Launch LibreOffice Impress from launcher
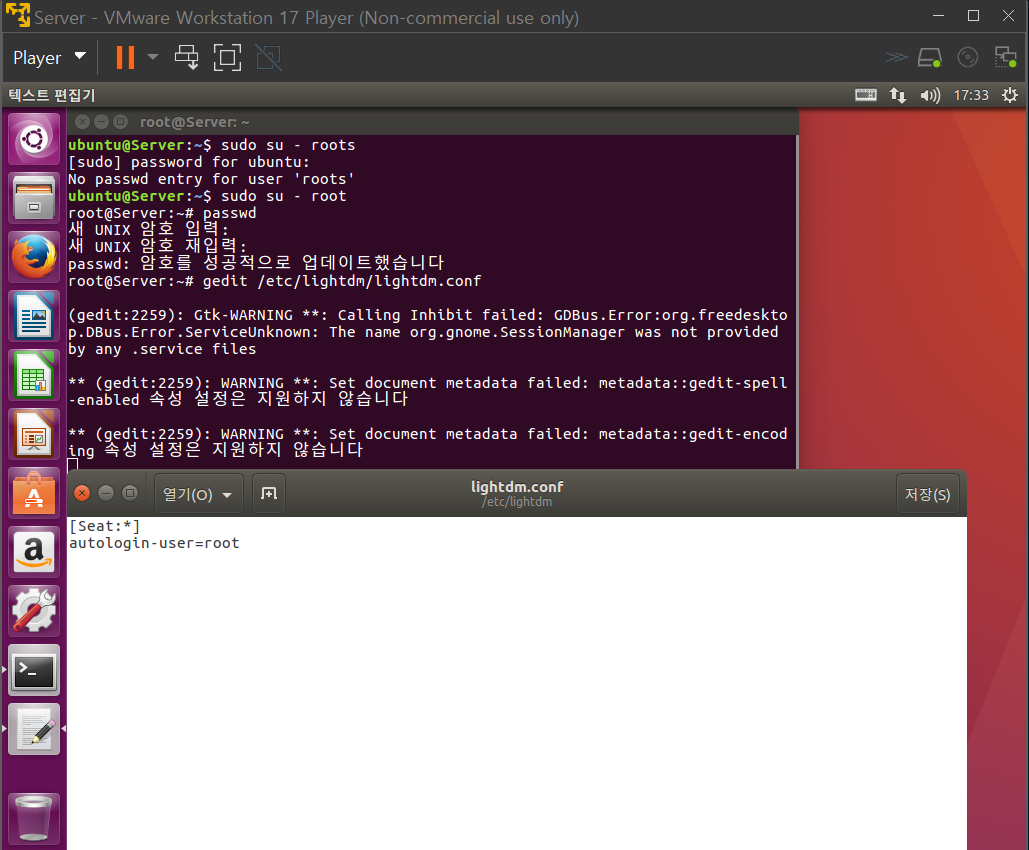The width and height of the screenshot is (1029, 850). (33, 434)
